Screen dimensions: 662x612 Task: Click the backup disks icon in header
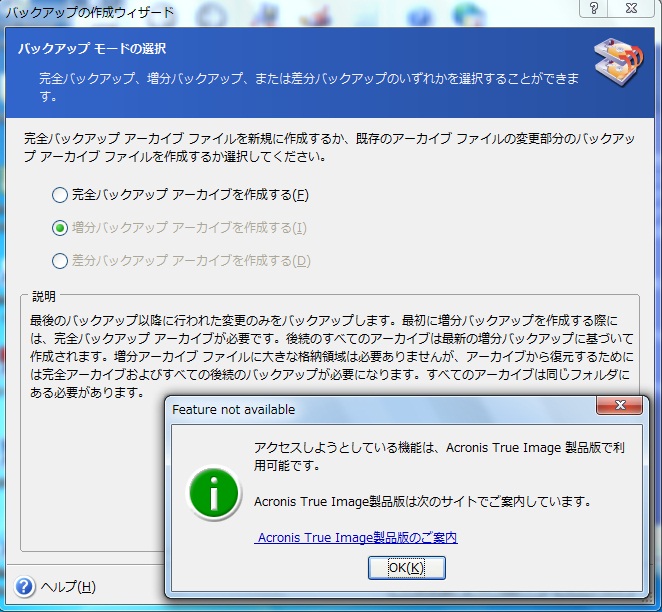tap(619, 61)
